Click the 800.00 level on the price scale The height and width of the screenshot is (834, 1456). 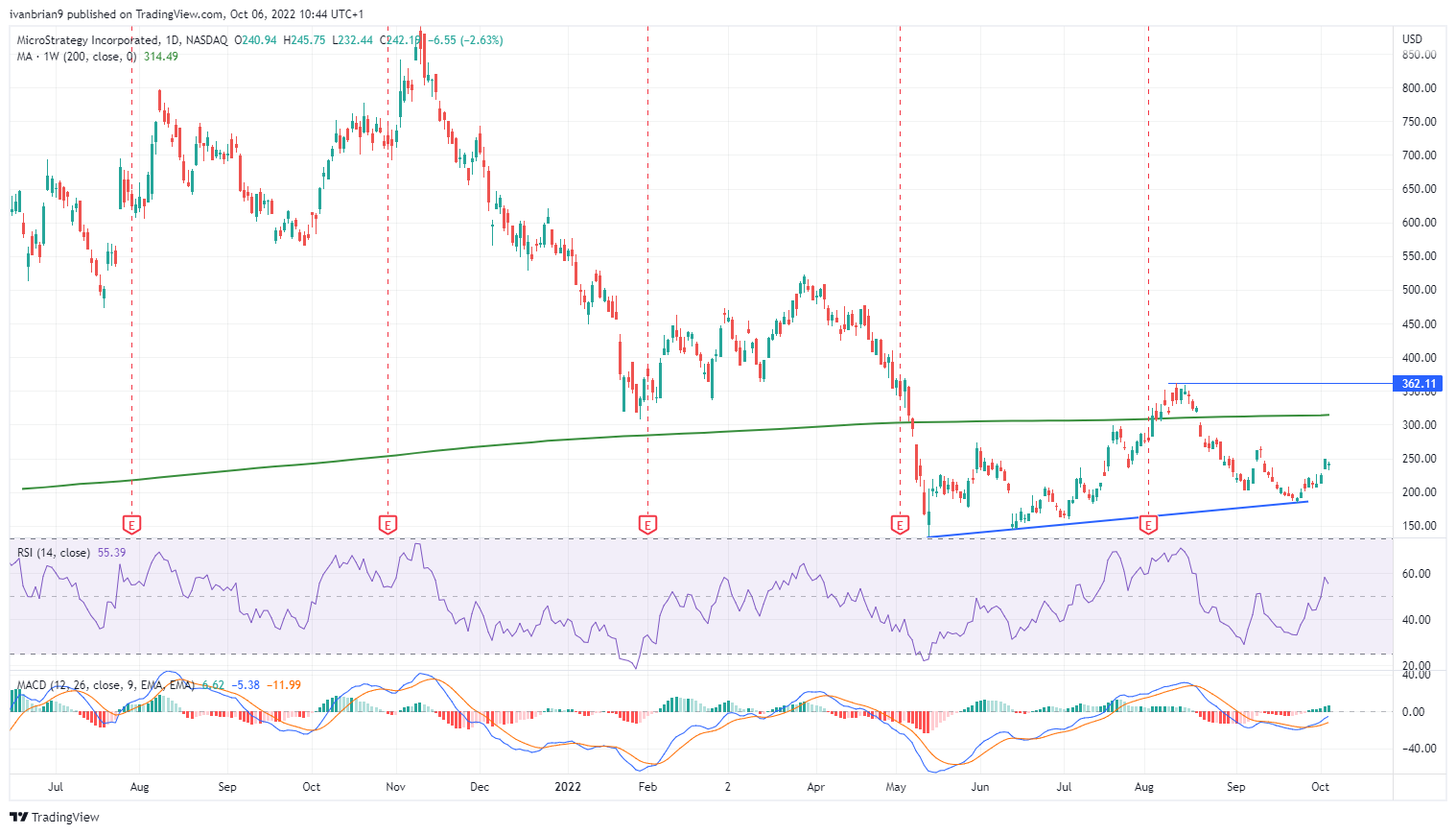1419,88
